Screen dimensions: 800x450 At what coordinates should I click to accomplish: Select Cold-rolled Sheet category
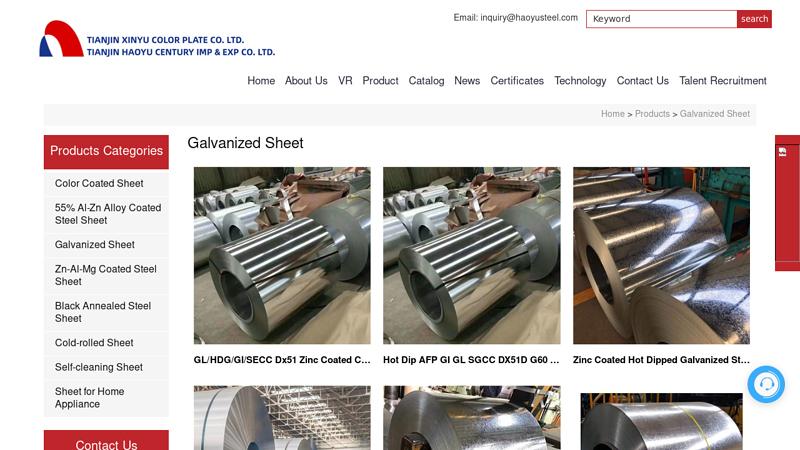[106, 343]
